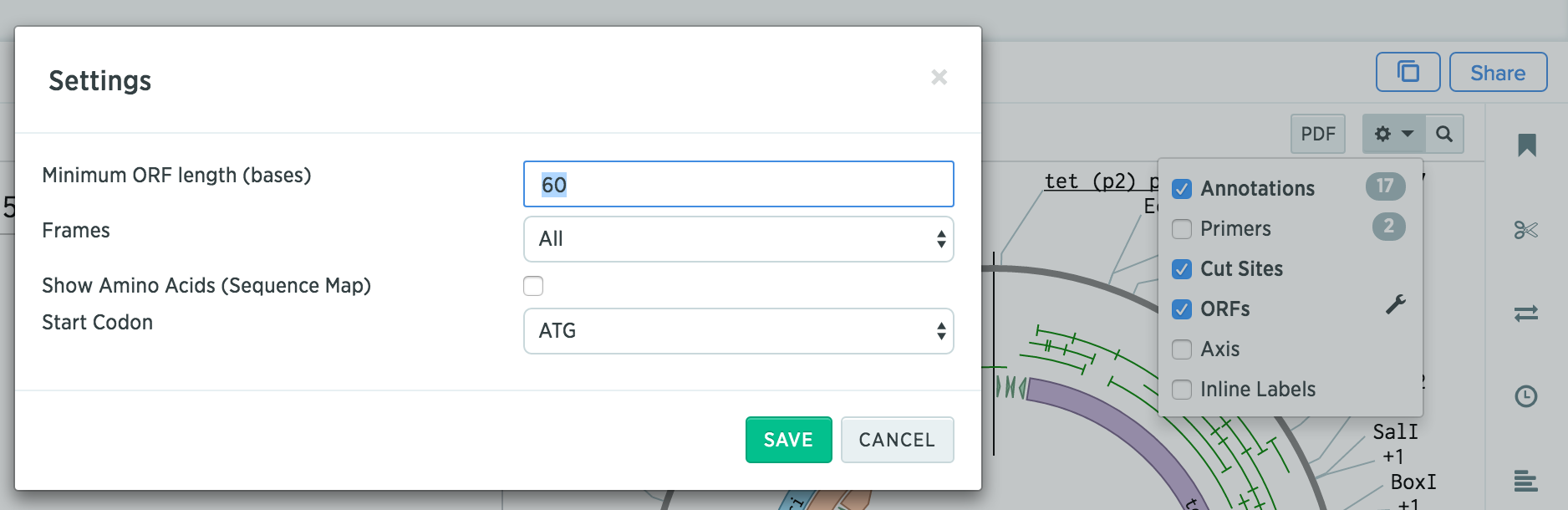This screenshot has width=1568, height=510.
Task: Click the text-lines description icon in sidebar
Action: 1526,481
